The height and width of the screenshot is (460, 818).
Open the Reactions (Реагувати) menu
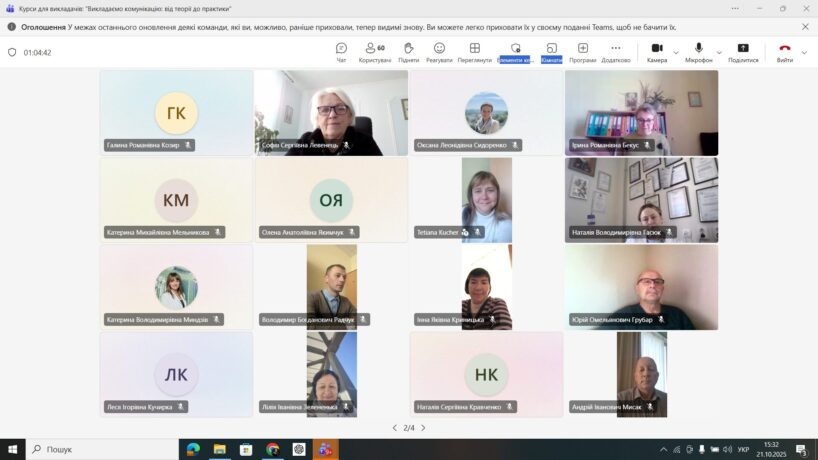tap(439, 51)
